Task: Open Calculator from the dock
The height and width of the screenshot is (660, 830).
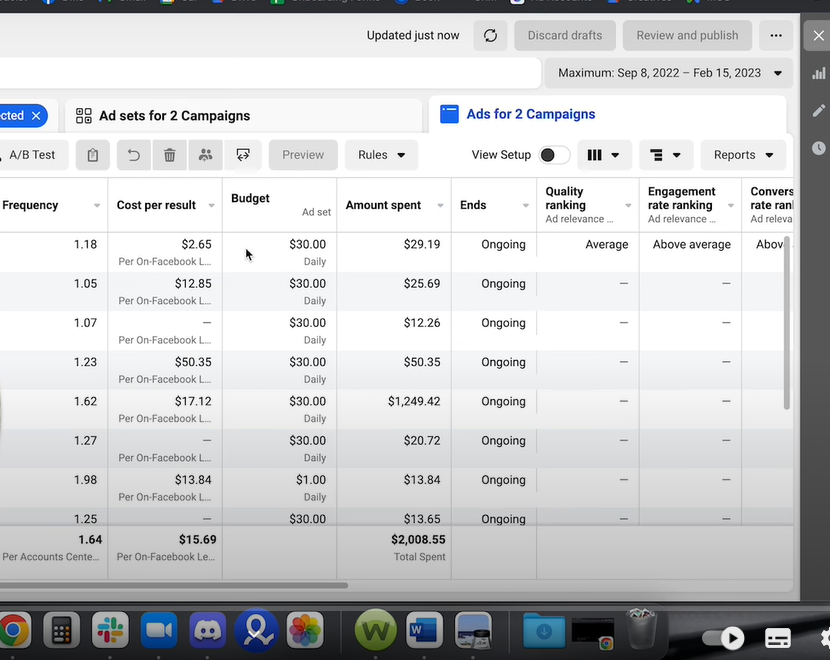Action: 61,630
